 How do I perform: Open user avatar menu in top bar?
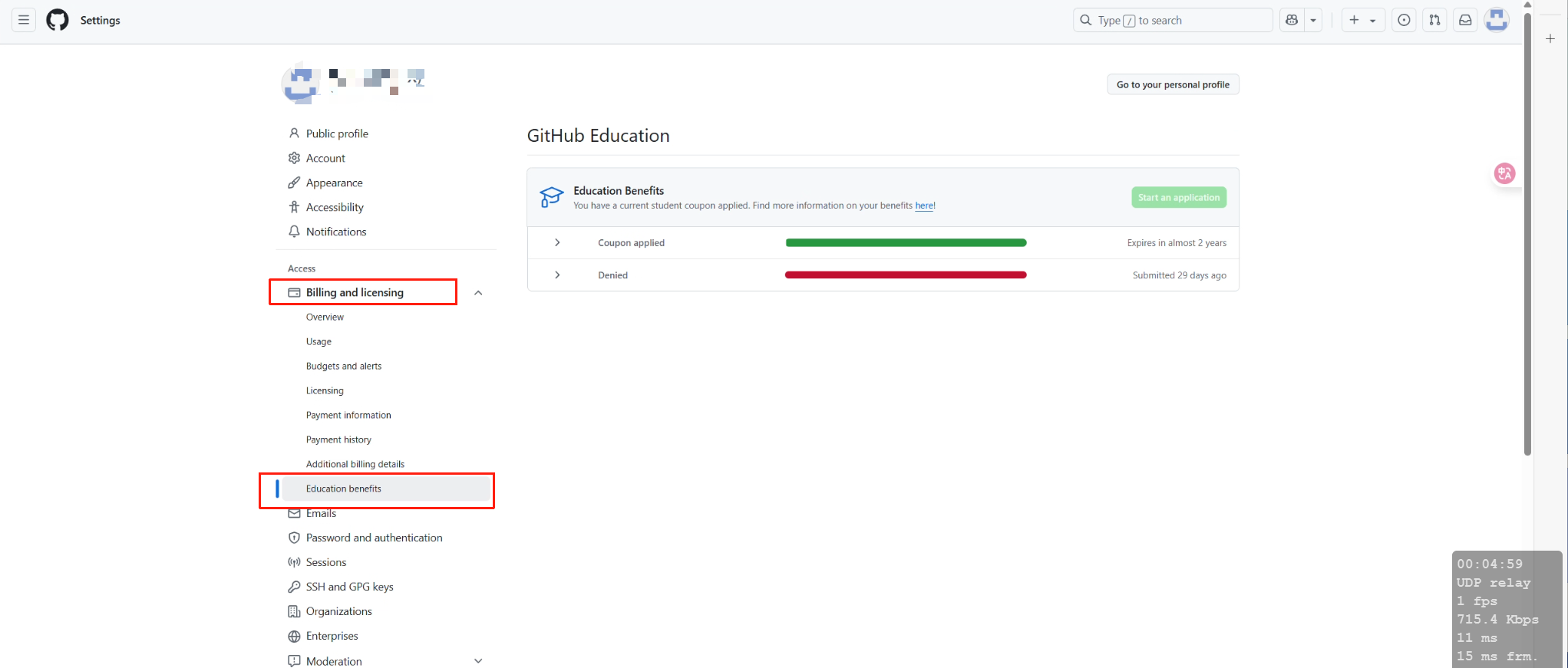[x=1497, y=20]
